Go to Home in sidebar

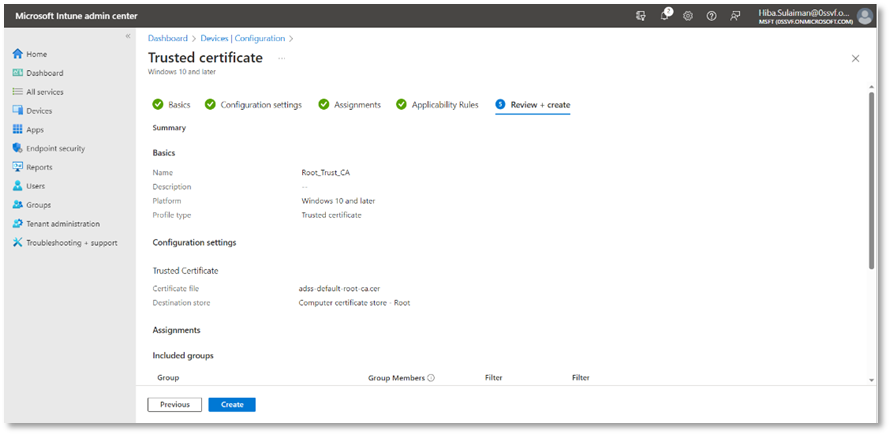click(36, 54)
